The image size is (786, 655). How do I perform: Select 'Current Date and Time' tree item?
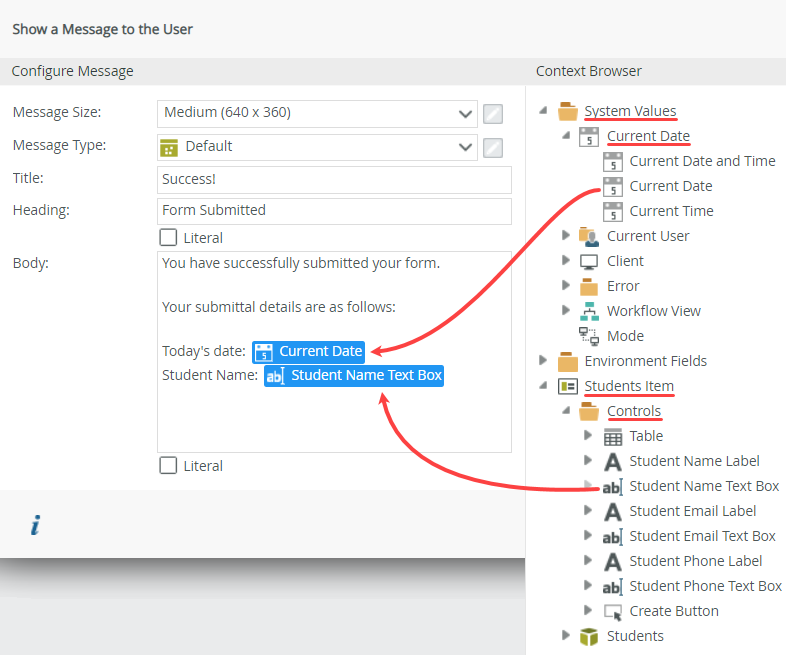702,161
